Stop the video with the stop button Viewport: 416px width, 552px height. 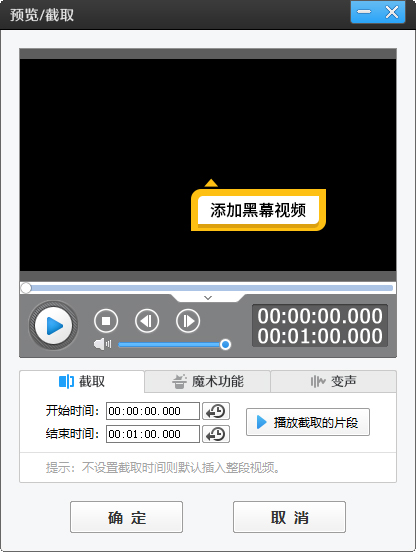coord(106,321)
